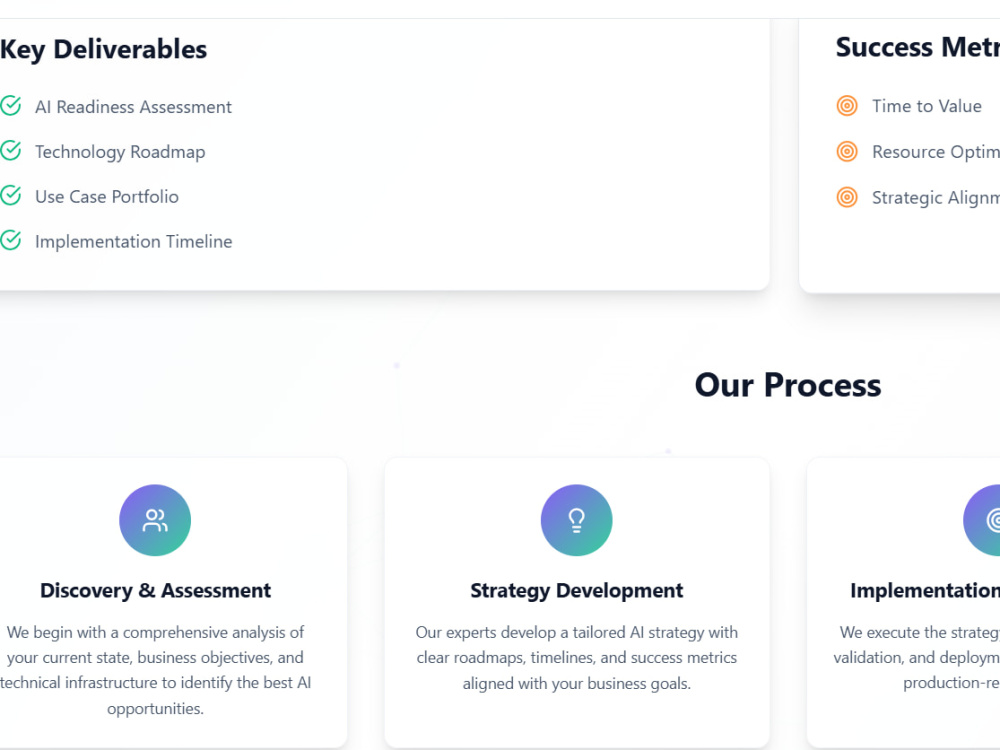Click the Implementation card description paragraph

tap(916, 658)
